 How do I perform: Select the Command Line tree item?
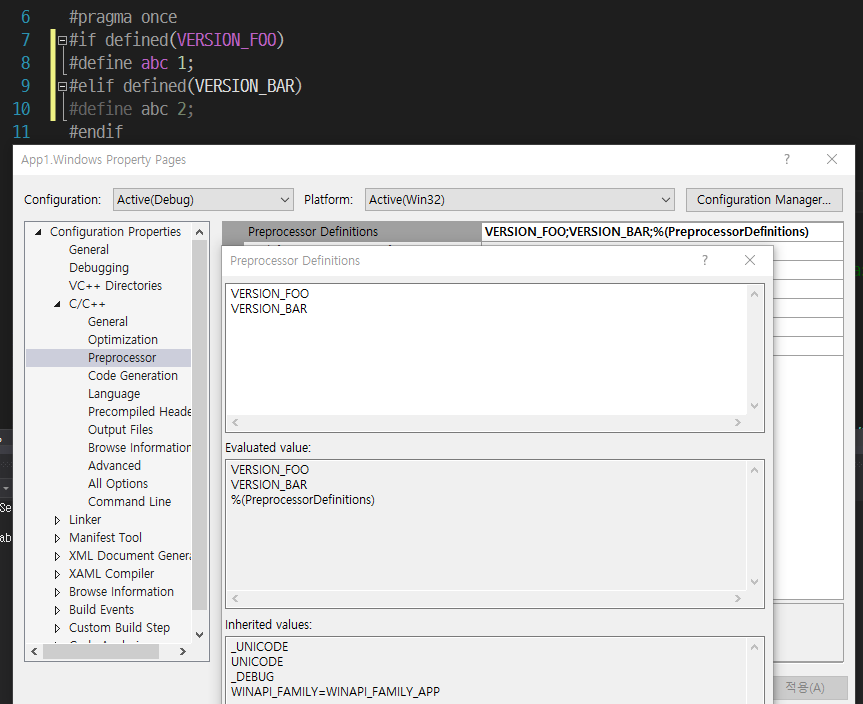[x=129, y=501]
